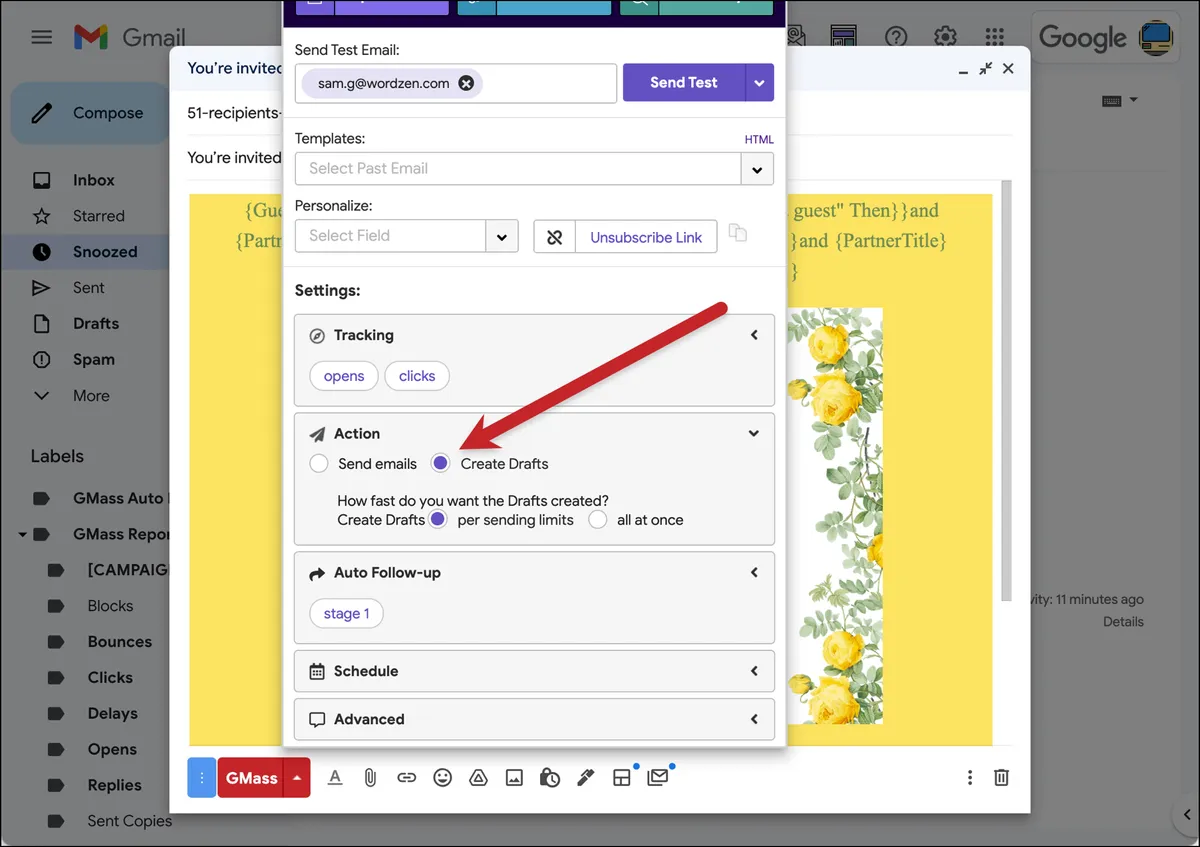Click the stage 1 follow-up pill
The image size is (1200, 847).
click(x=346, y=614)
